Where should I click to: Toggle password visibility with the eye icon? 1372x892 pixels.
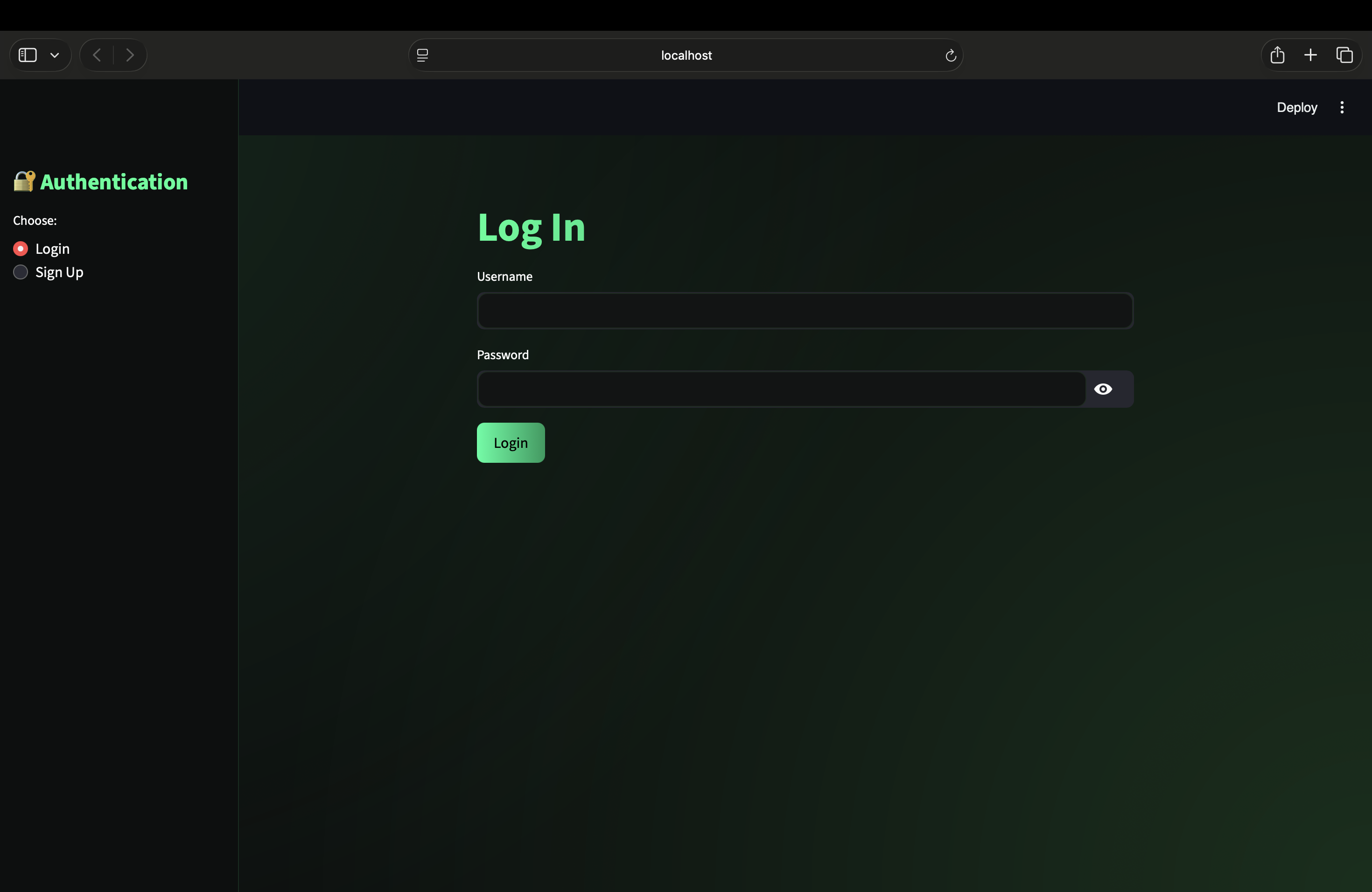tap(1103, 390)
